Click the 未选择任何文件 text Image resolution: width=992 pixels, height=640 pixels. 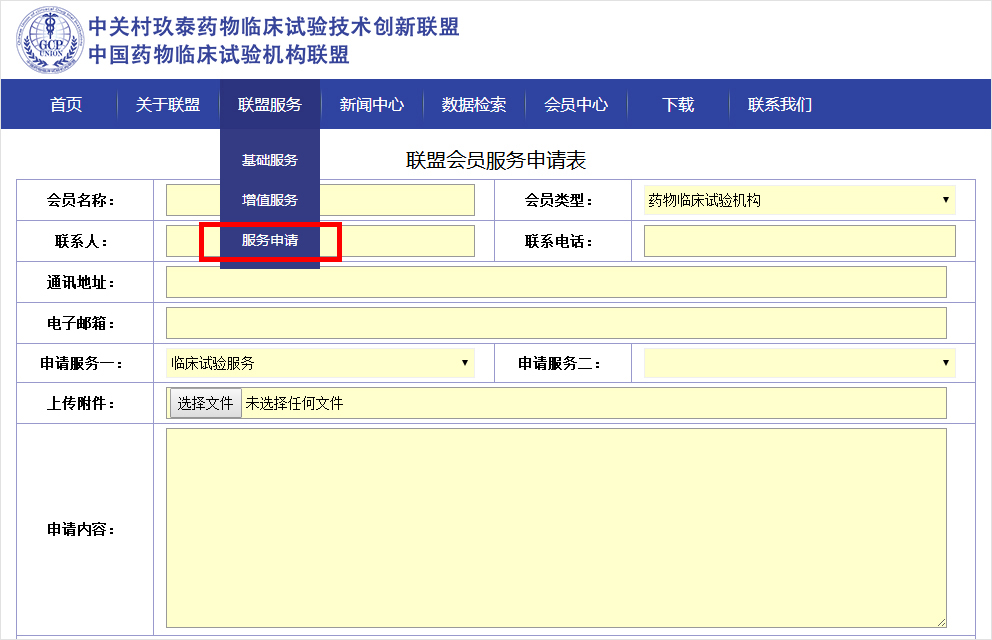(x=294, y=403)
